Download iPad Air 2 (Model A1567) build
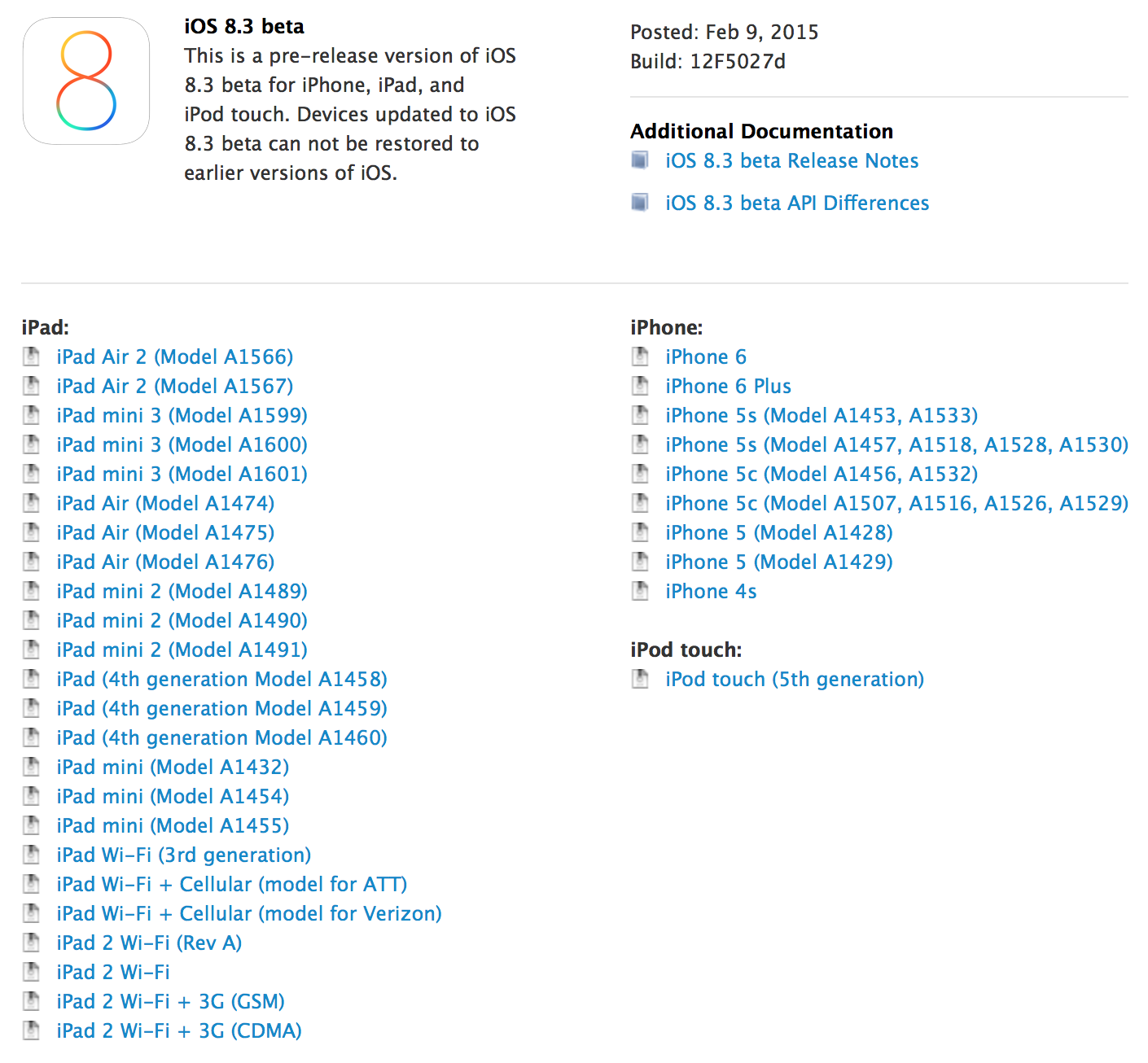This screenshot has height=1063, width=1148. pos(174,385)
